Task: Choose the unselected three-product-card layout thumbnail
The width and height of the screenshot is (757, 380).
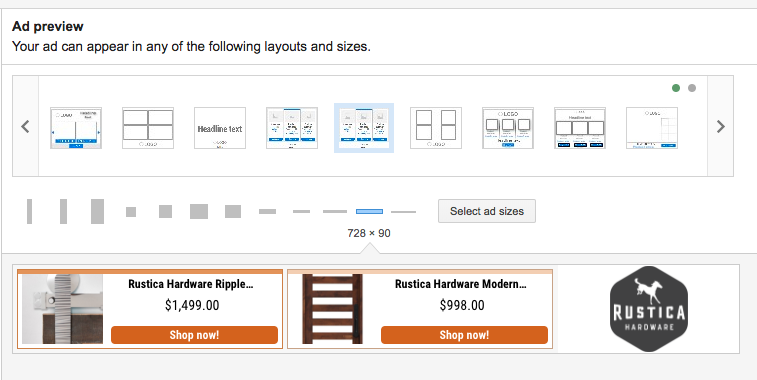Action: click(x=292, y=128)
